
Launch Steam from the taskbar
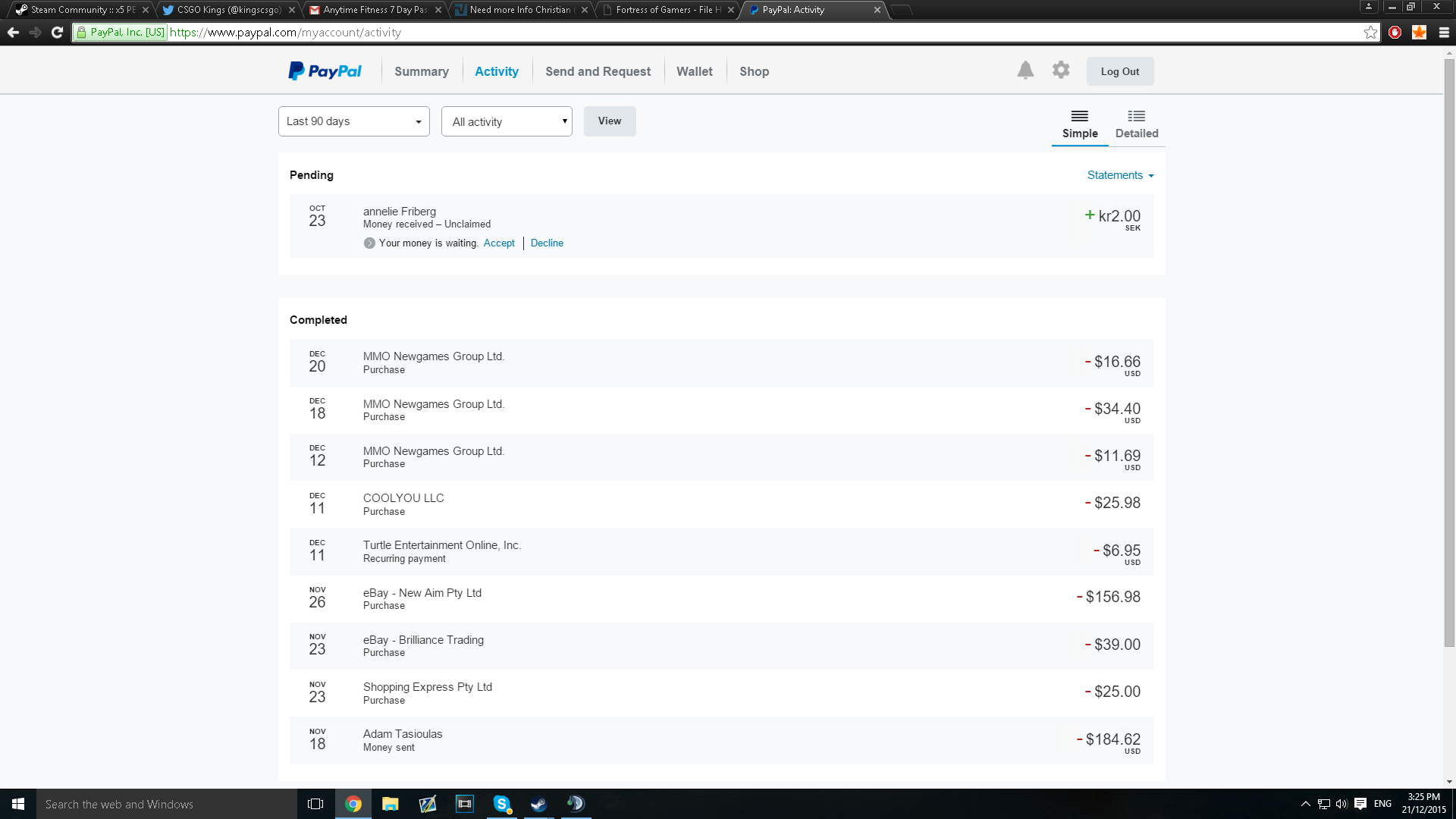[x=538, y=804]
